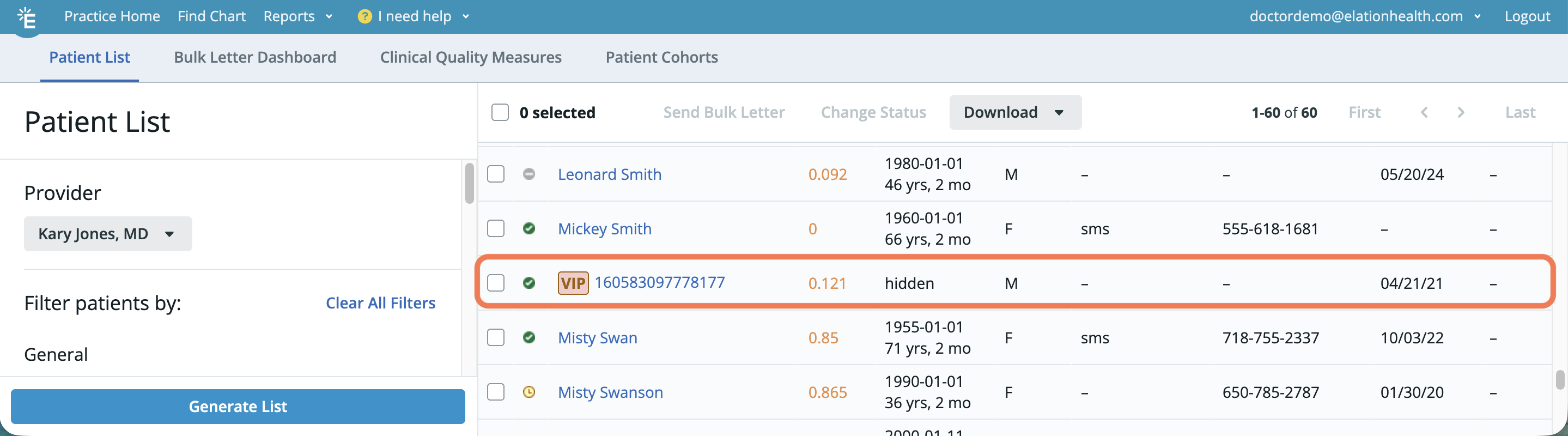The width and height of the screenshot is (1568, 436).
Task: Open Find Chart in the top menu
Action: click(x=212, y=16)
